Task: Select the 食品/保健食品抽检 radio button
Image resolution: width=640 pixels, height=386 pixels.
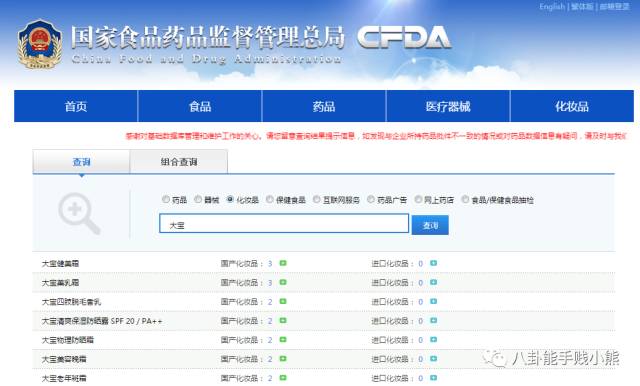Action: pyautogui.click(x=465, y=199)
